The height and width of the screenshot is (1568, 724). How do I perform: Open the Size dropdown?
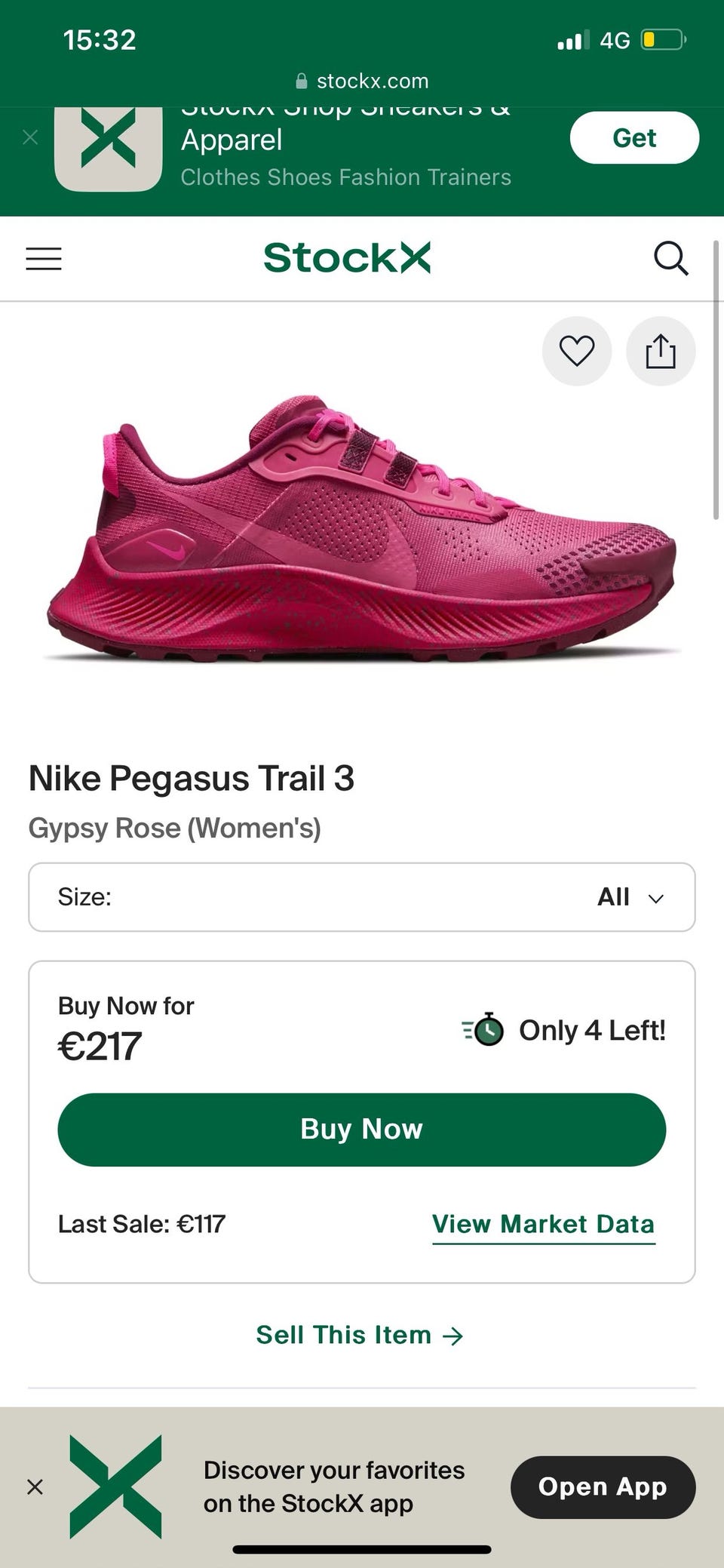(362, 897)
